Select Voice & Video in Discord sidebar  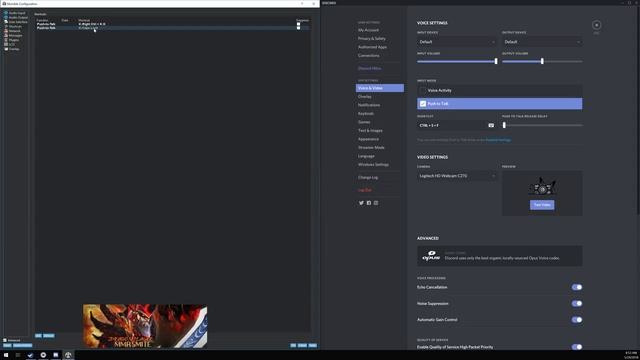(x=380, y=88)
